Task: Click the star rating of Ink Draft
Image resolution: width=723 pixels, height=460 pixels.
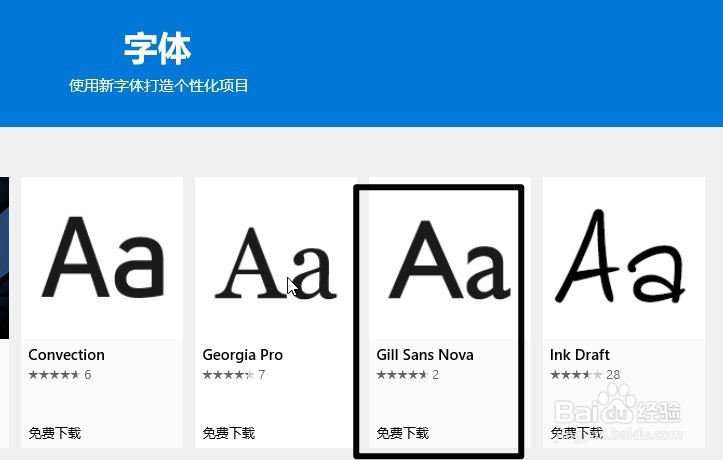Action: [576, 375]
